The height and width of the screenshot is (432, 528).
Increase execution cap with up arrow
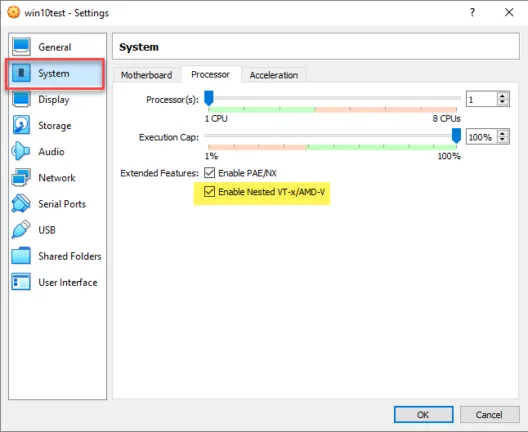502,134
